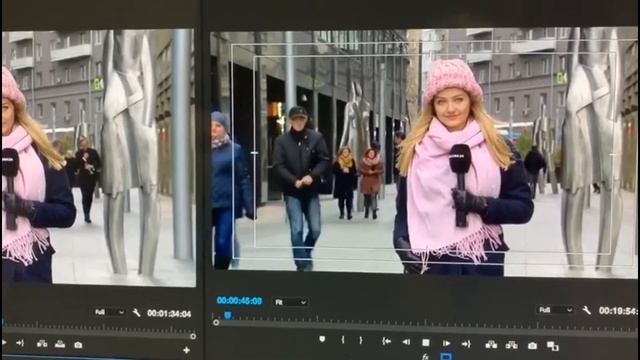Open Source monitor button editor plus icon
640x360 pixels.
186,350
